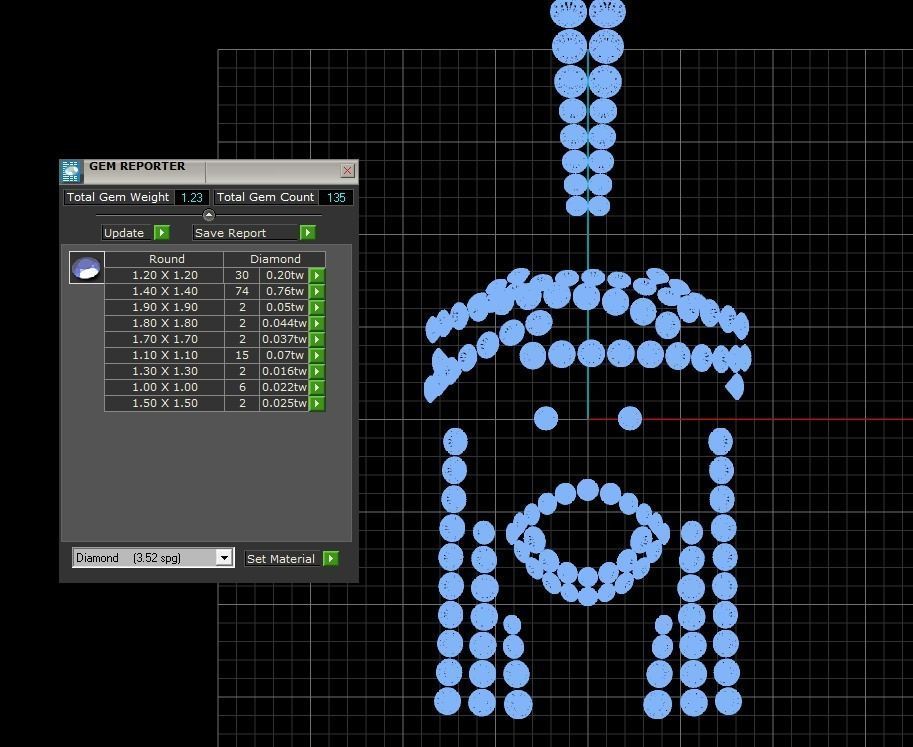Click the GEM REPORTER title text

pos(137,167)
